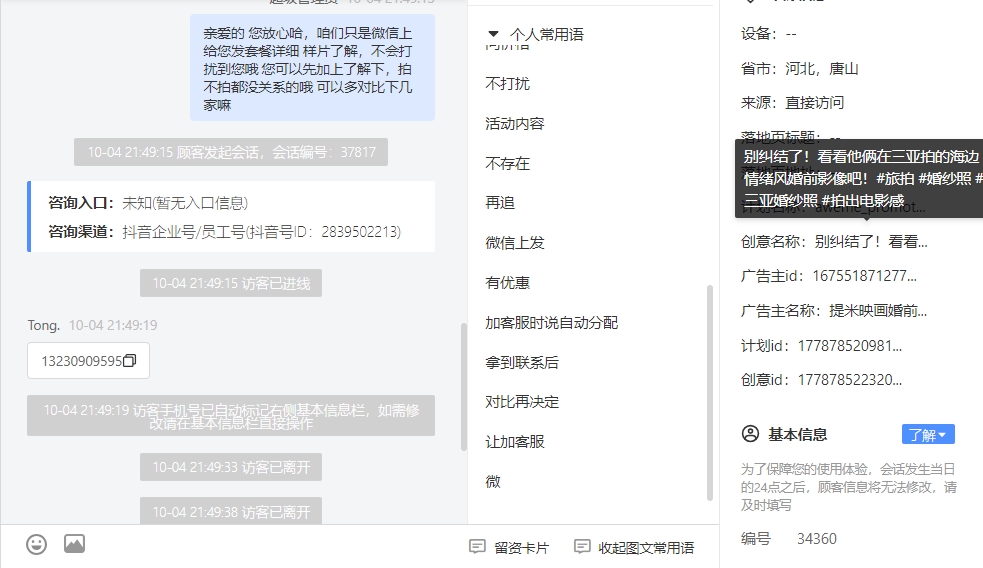This screenshot has height=568, width=983.
Task: Click the 留资卡片 card icon
Action: click(477, 547)
